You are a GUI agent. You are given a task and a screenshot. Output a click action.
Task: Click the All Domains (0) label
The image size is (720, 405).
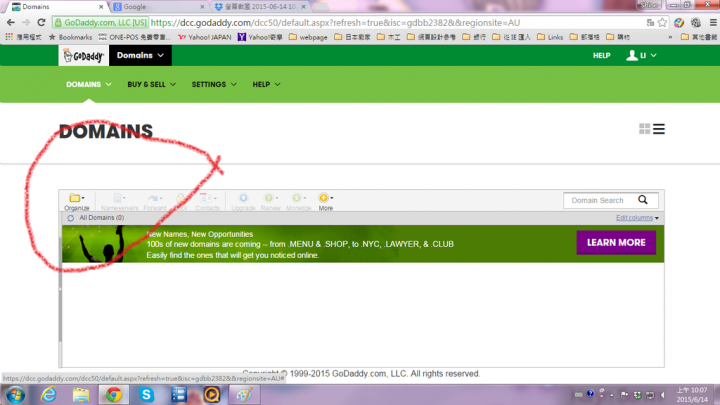[x=101, y=218]
